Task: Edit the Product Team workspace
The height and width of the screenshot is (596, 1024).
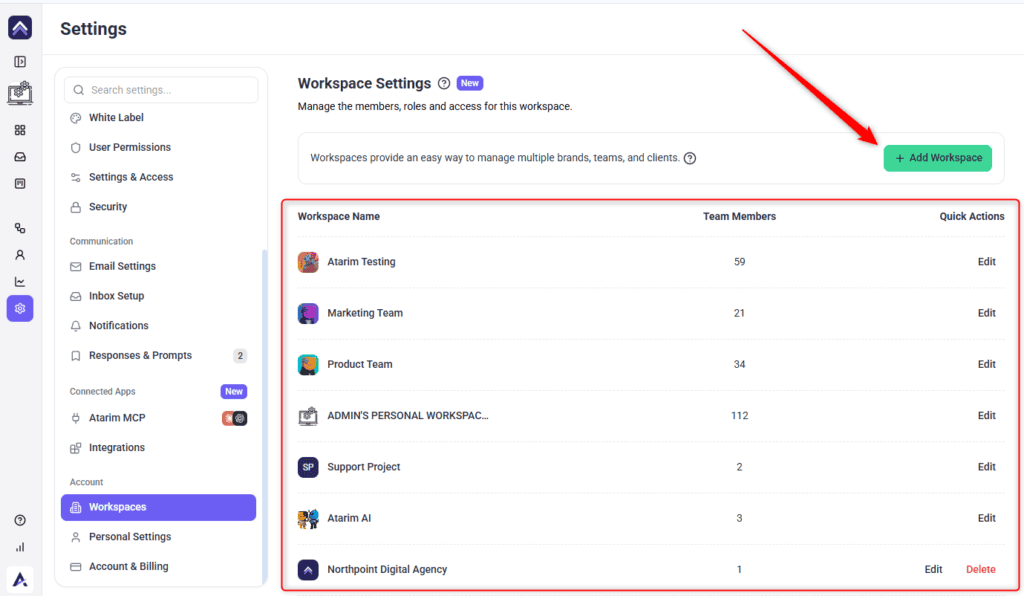Action: point(986,364)
